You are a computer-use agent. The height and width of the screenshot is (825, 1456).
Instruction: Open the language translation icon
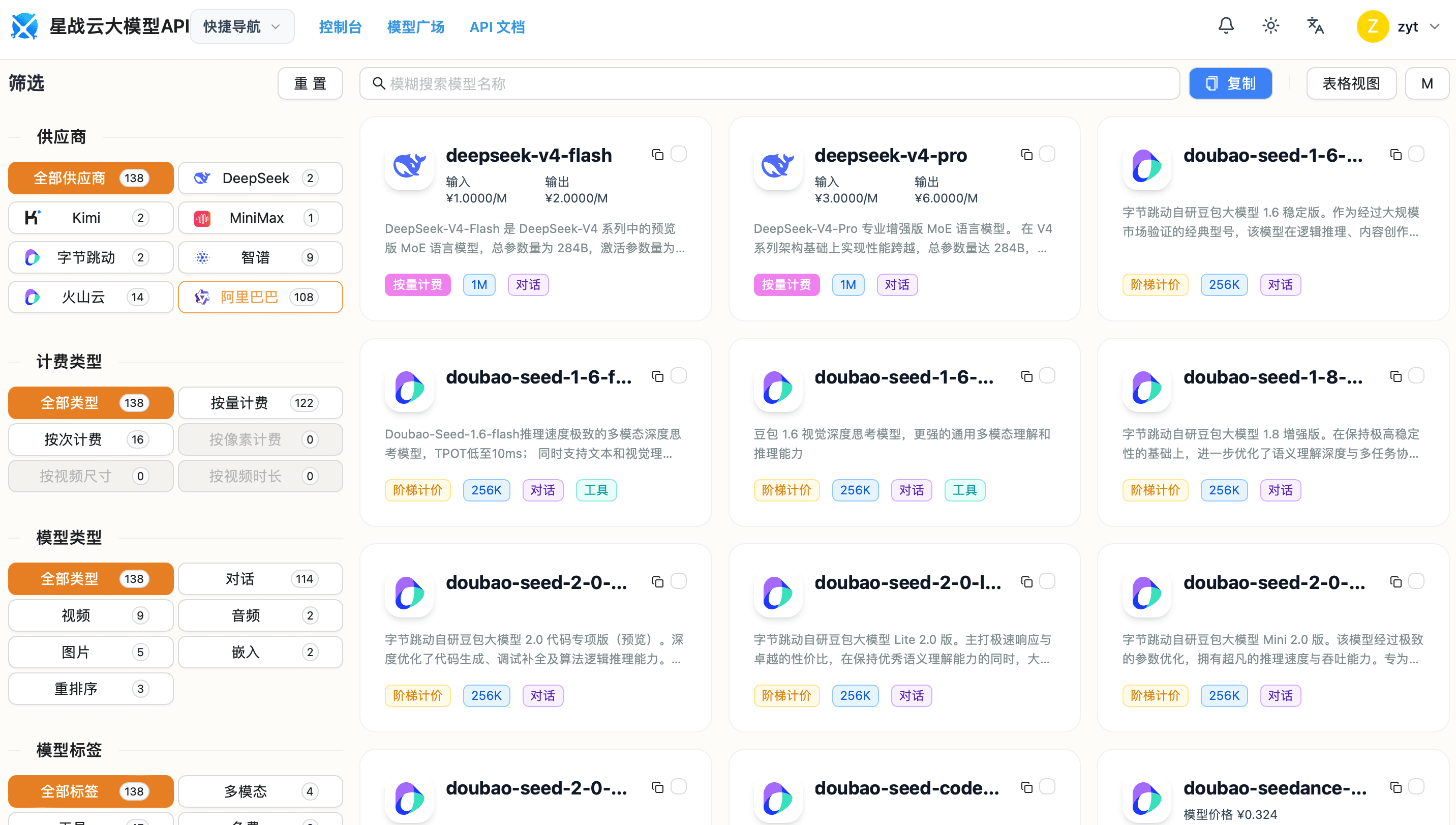[1315, 26]
